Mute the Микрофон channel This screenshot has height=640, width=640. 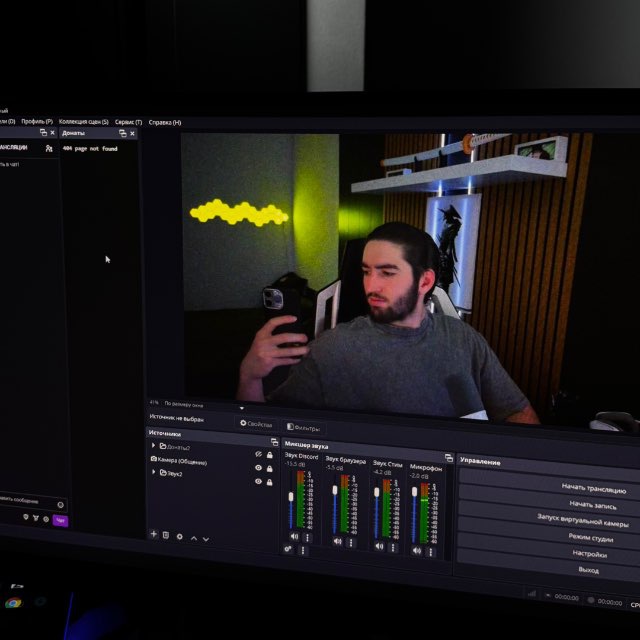click(417, 551)
